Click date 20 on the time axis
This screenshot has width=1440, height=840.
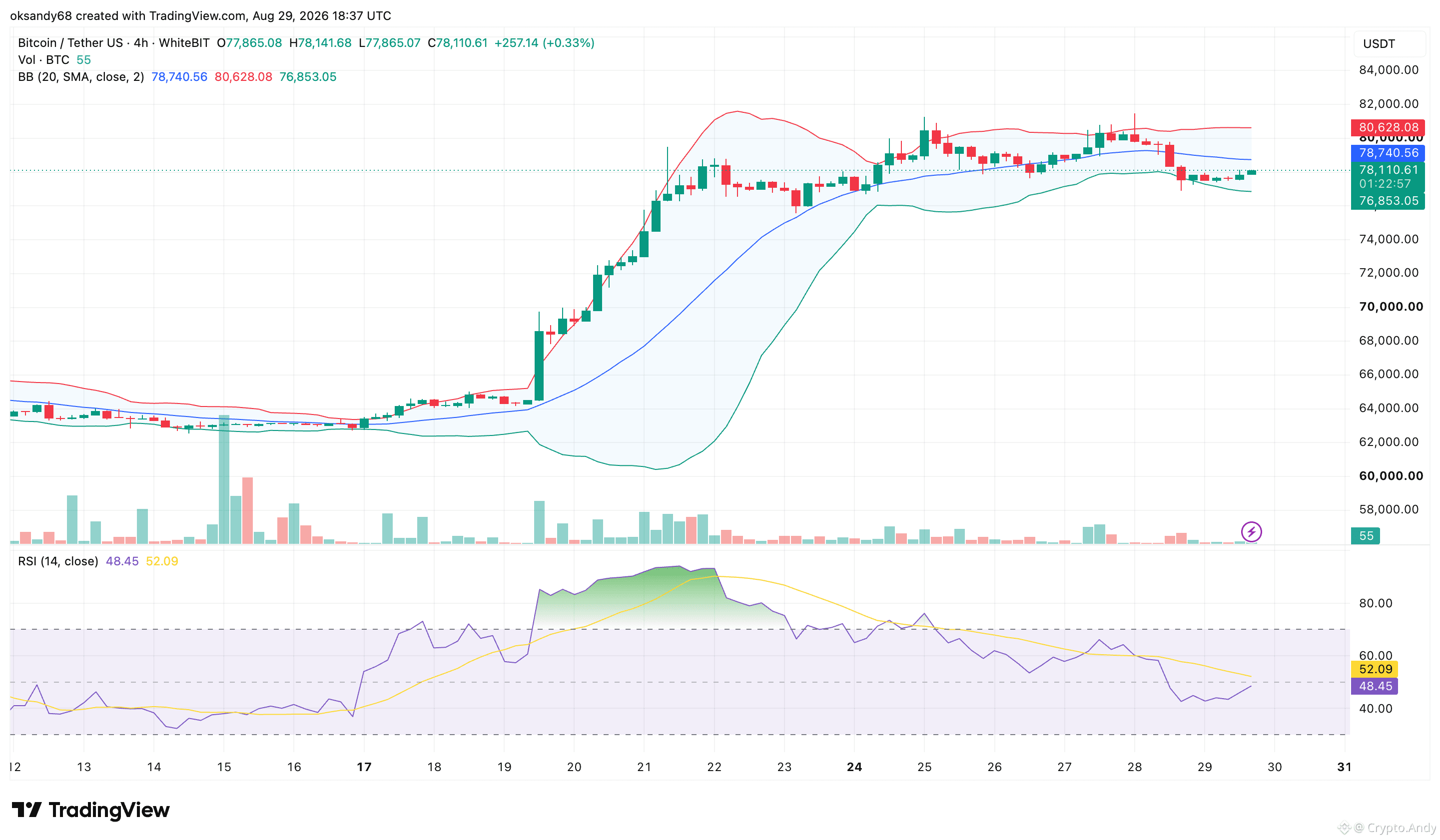click(574, 767)
